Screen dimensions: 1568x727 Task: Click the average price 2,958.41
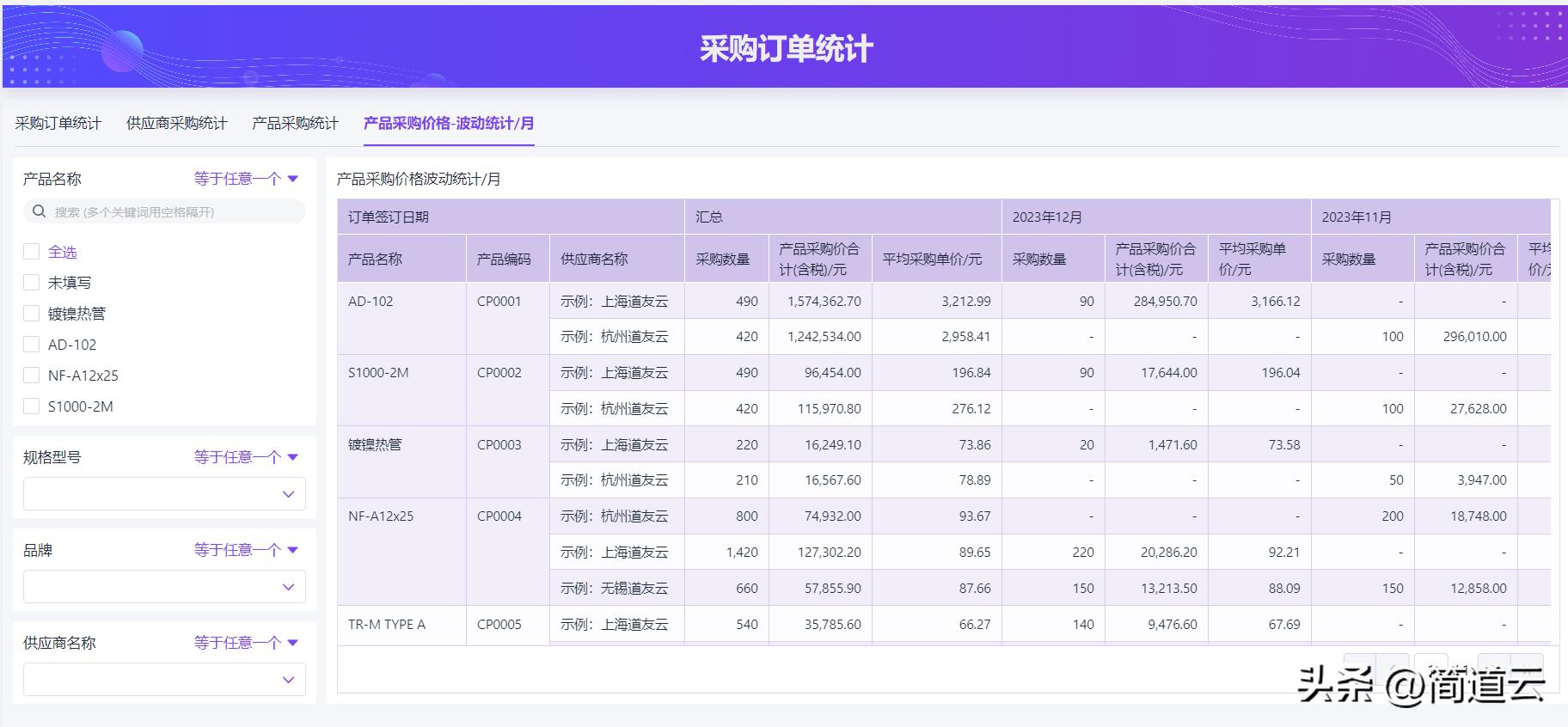pos(965,337)
